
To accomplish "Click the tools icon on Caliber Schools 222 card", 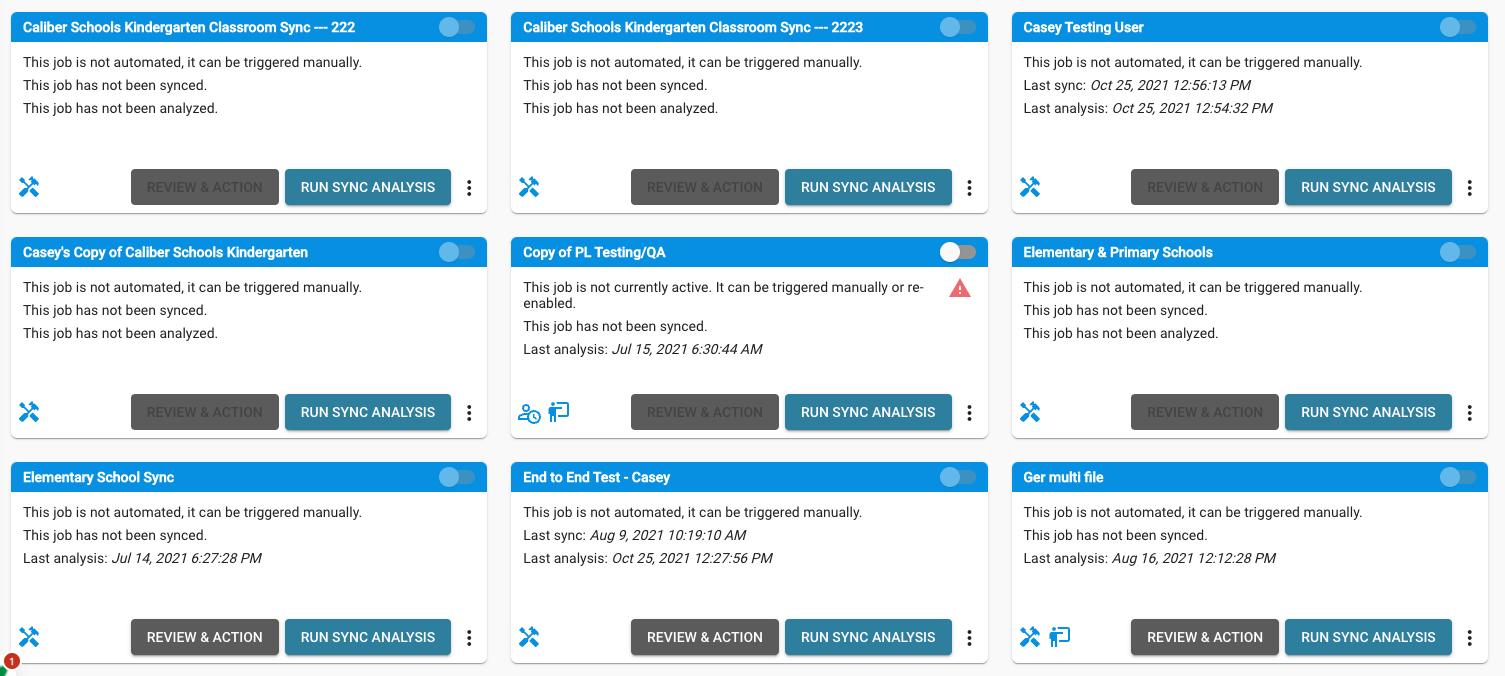I will click(x=29, y=187).
